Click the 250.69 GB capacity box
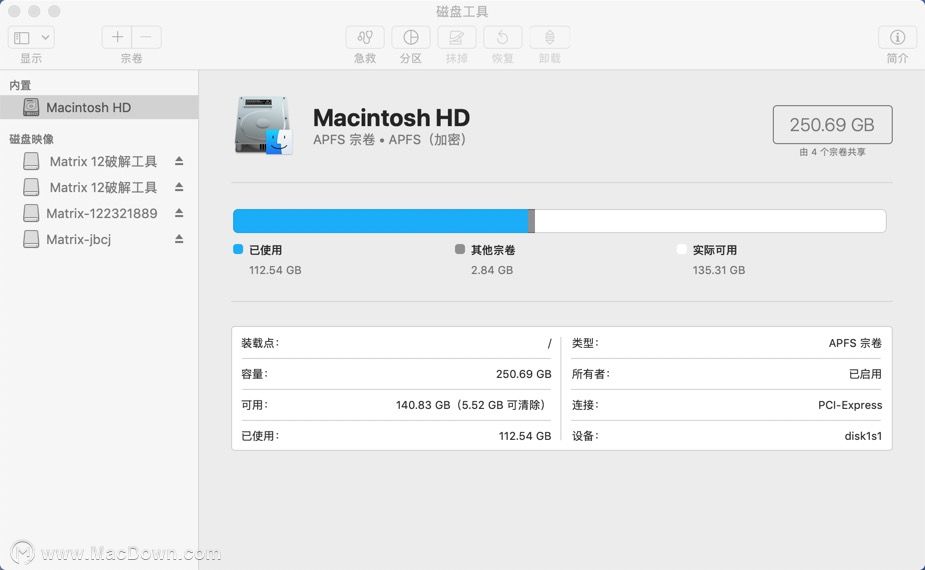The image size is (925, 570). pyautogui.click(x=832, y=125)
